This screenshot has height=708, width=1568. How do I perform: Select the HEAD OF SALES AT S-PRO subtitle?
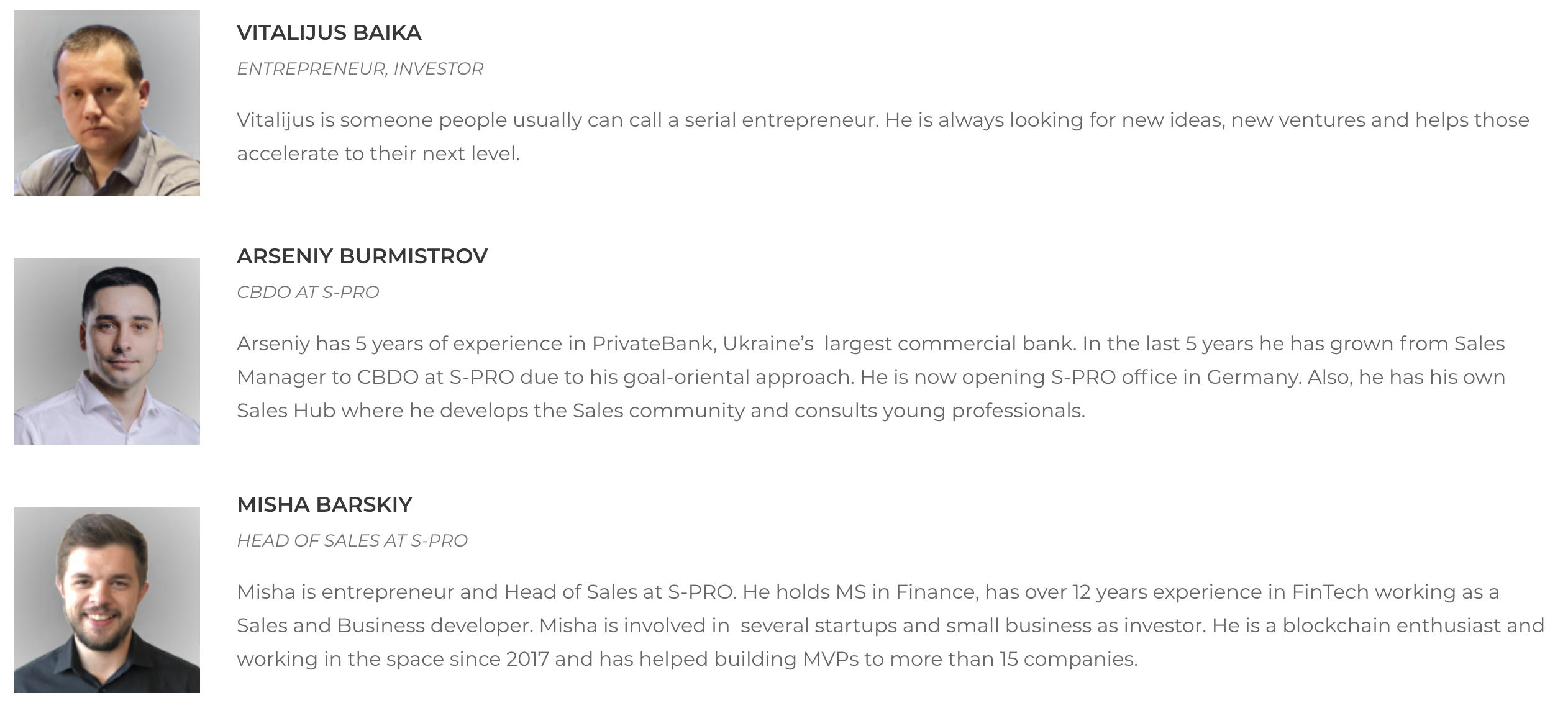[x=352, y=540]
